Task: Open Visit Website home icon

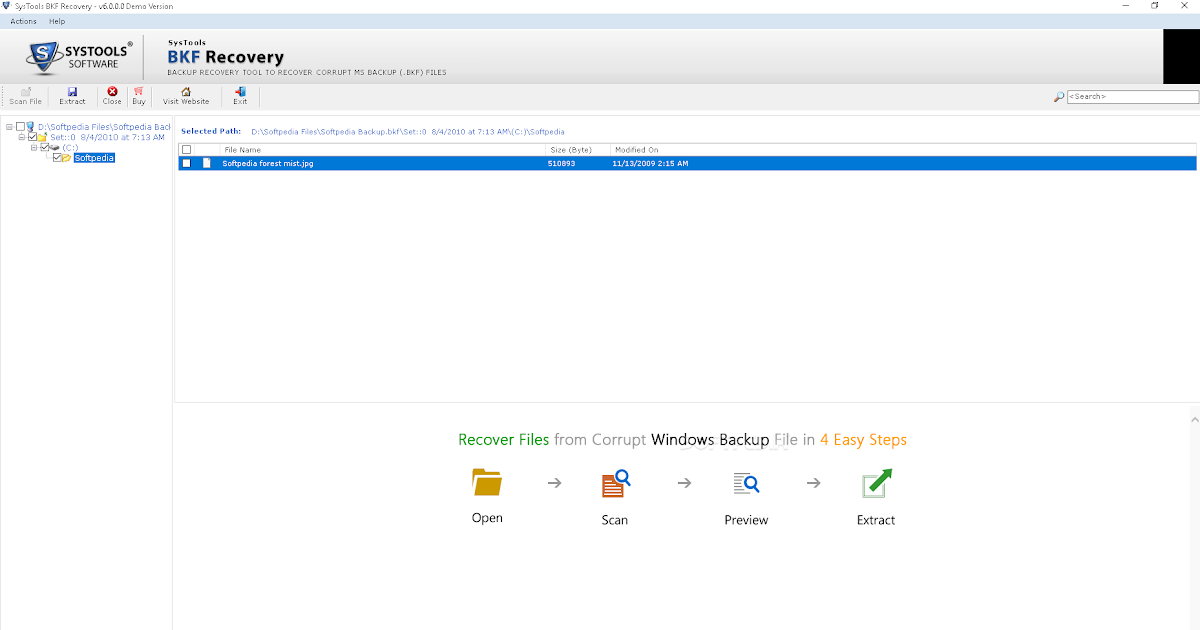Action: click(x=186, y=92)
